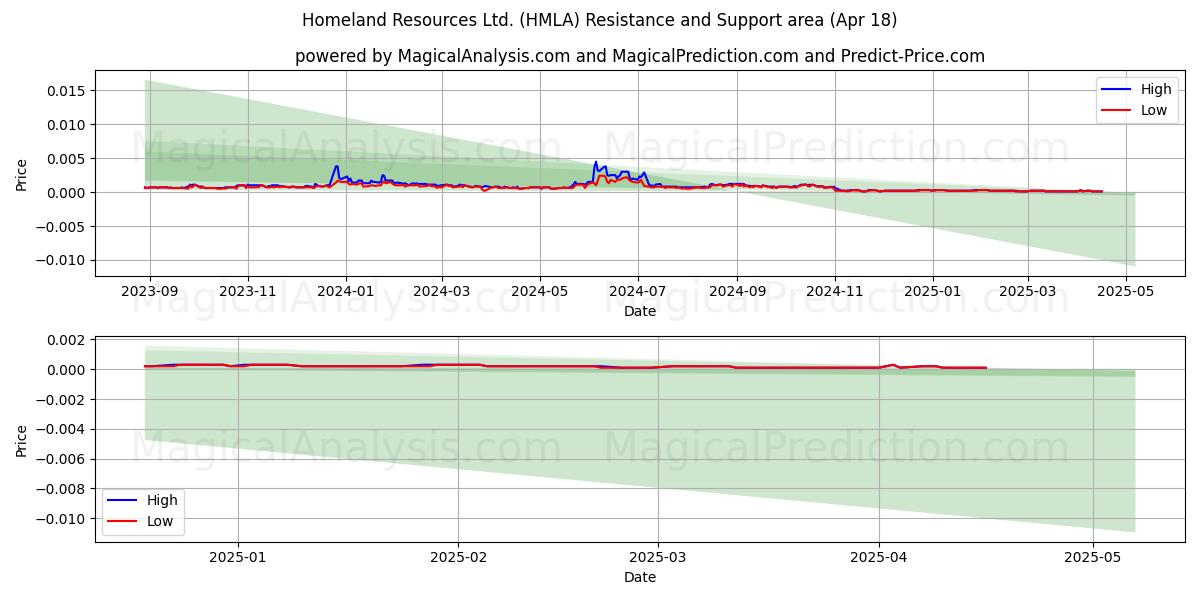Click the lower chart 2025-02 tick label
Viewport: 1200px width, 600px height.
(458, 558)
